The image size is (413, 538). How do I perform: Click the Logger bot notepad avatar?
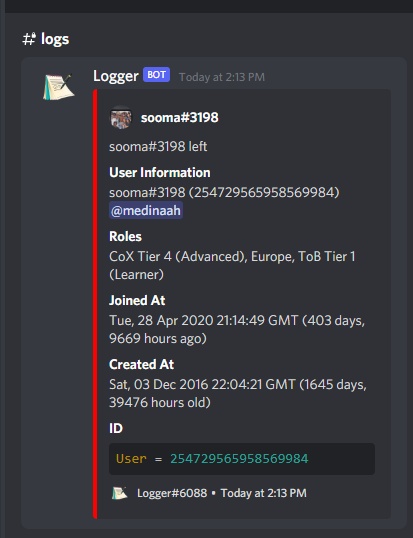point(59,87)
